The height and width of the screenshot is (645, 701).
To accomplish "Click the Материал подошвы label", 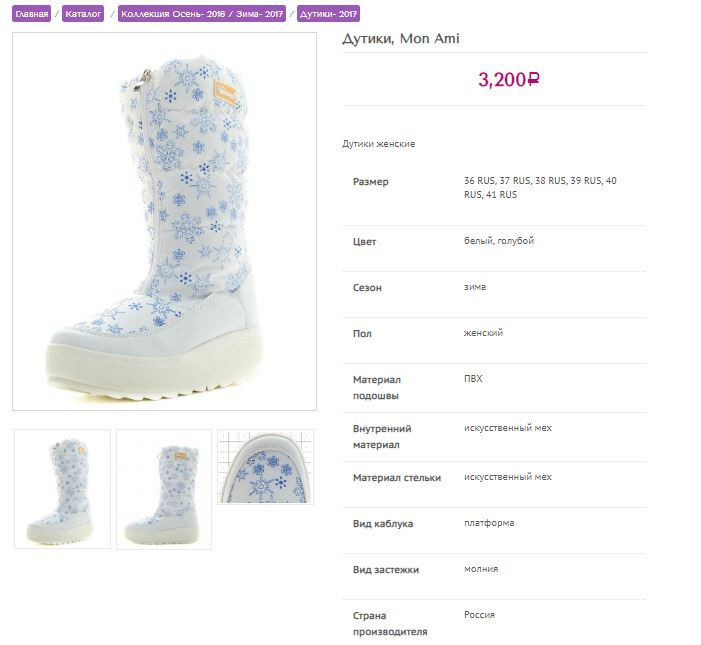I will coord(377,388).
